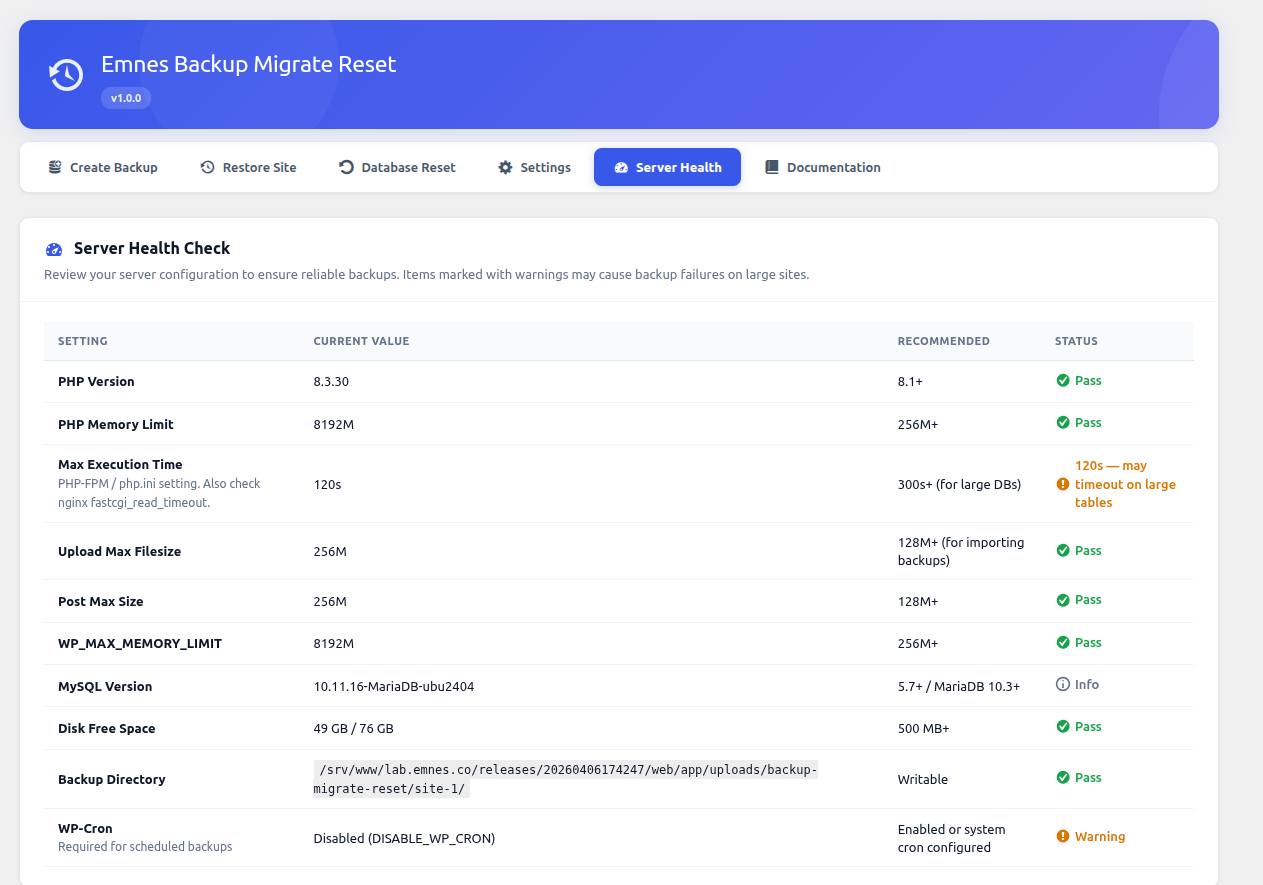
Task: Click the green check icon for WP_MAX_MEMORY_LIMIT
Action: click(1063, 642)
